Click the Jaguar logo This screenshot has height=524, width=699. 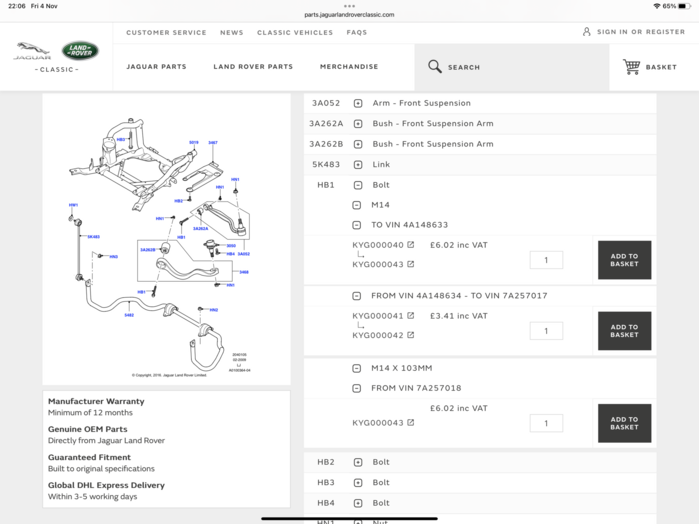click(x=32, y=51)
